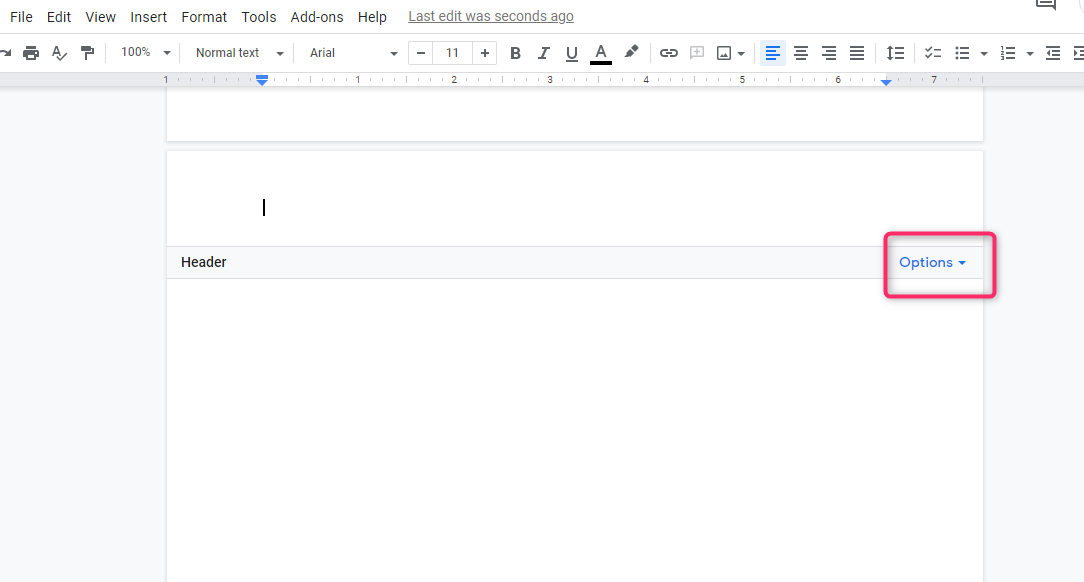Open the Help menu
The image size is (1084, 582).
coord(372,17)
